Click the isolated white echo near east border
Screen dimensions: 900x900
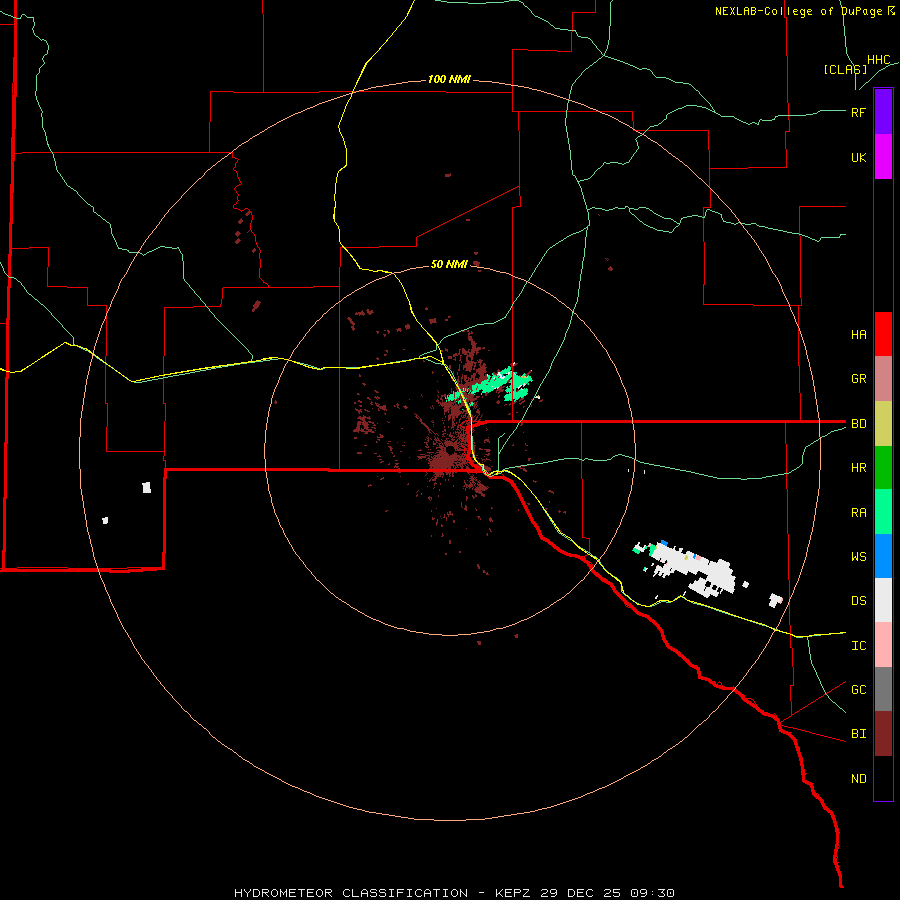[x=775, y=600]
